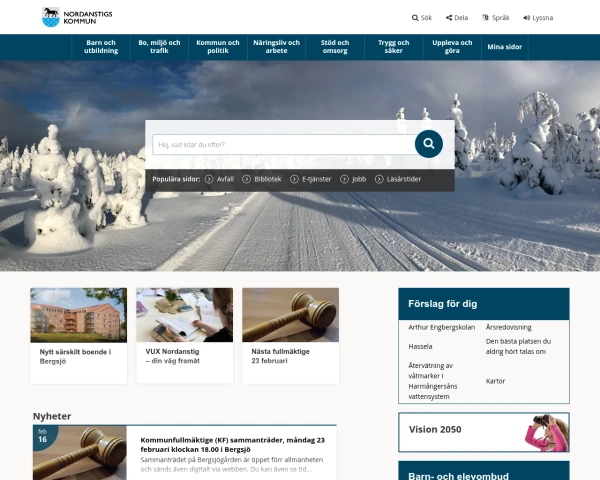Viewport: 600px width, 480px height.
Task: Open Kartor suggestion link
Action: point(495,381)
